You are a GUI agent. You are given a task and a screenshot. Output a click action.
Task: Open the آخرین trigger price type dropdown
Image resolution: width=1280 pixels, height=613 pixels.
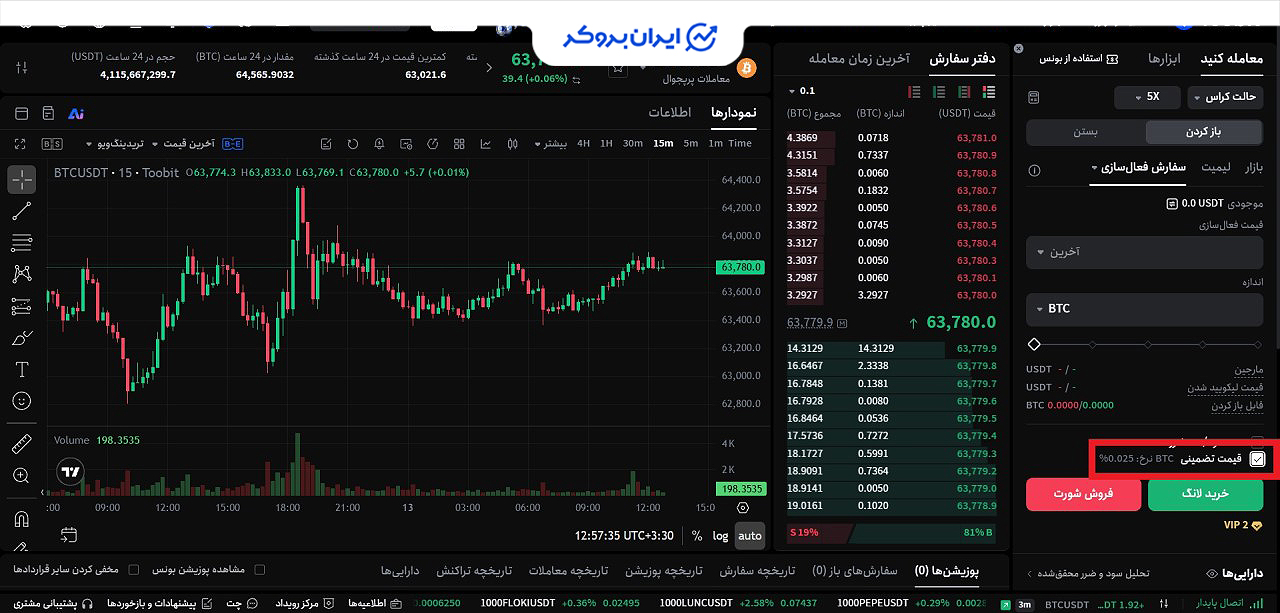(x=1146, y=252)
